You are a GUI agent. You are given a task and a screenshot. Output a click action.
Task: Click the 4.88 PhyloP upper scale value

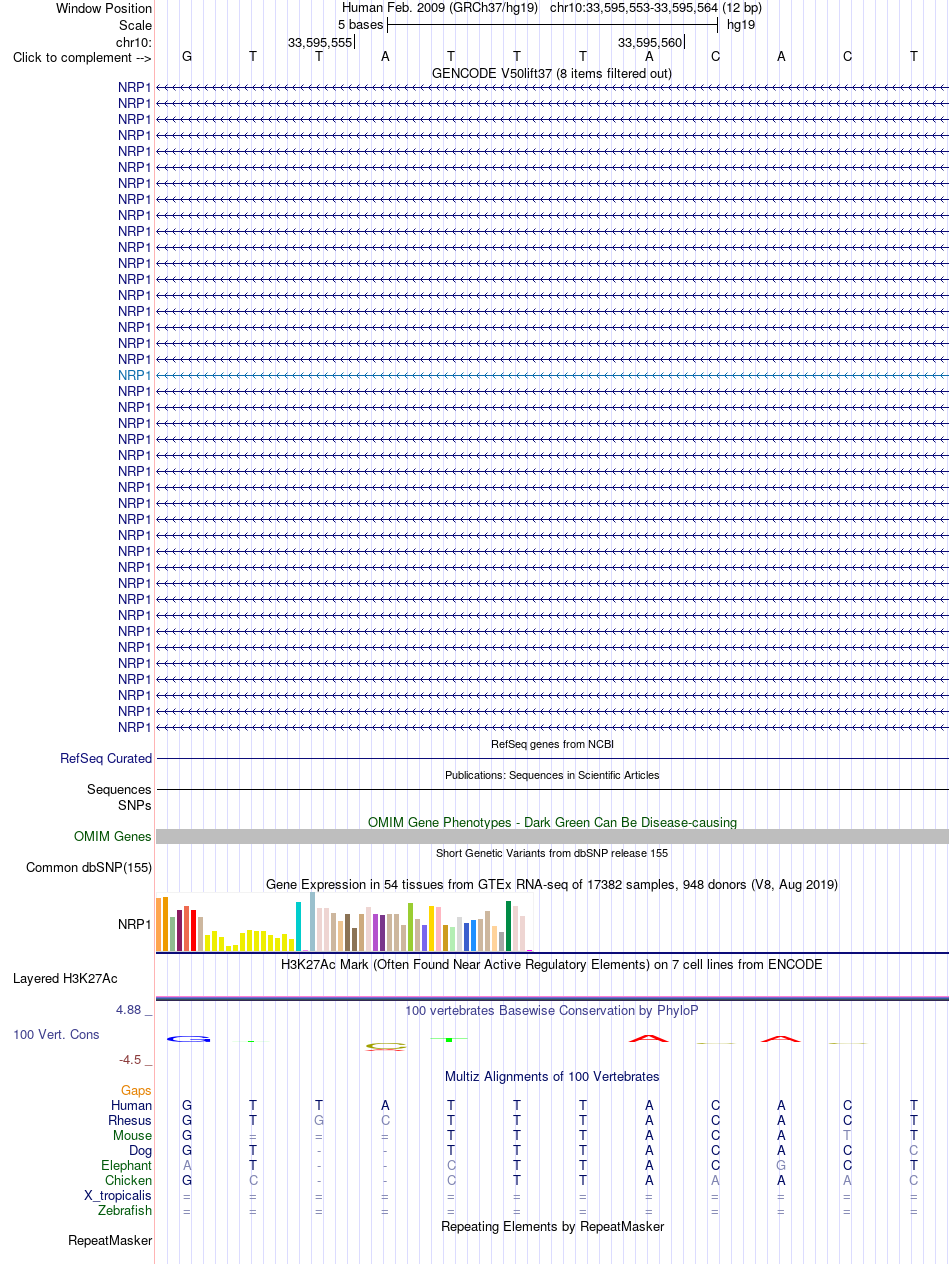coord(129,1010)
